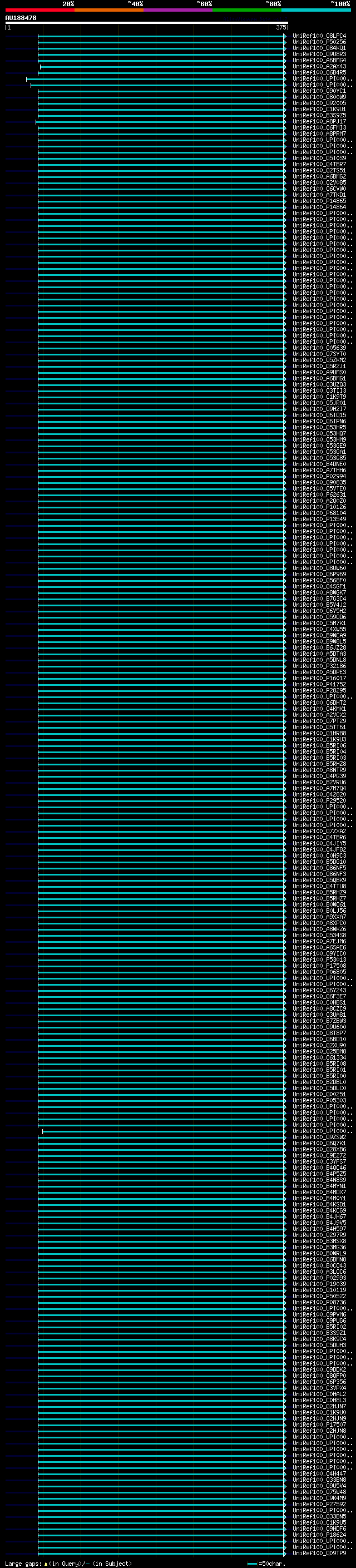This screenshot has width=356, height=1568.
Task: Select the UniRef100_Q53HM9 label
Action: click(x=319, y=439)
